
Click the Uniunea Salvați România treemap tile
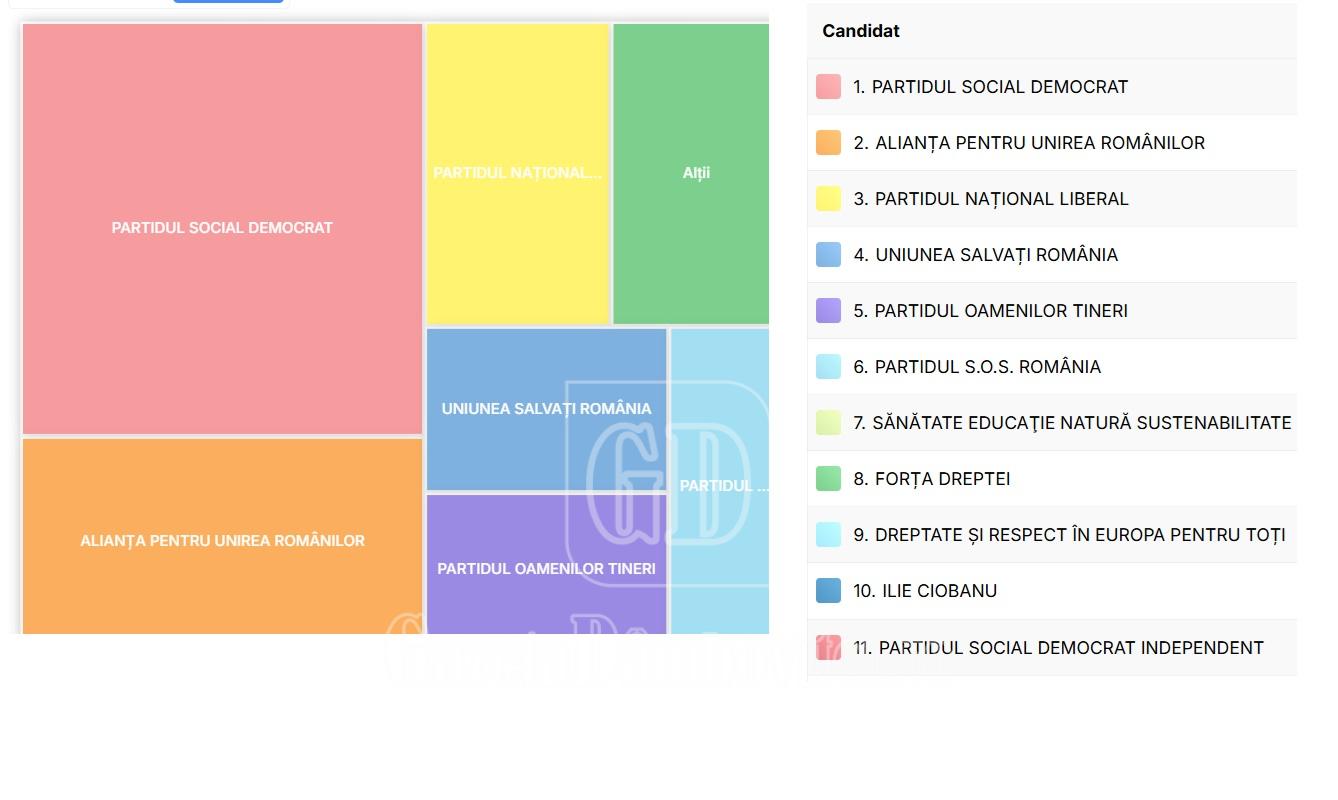click(546, 409)
